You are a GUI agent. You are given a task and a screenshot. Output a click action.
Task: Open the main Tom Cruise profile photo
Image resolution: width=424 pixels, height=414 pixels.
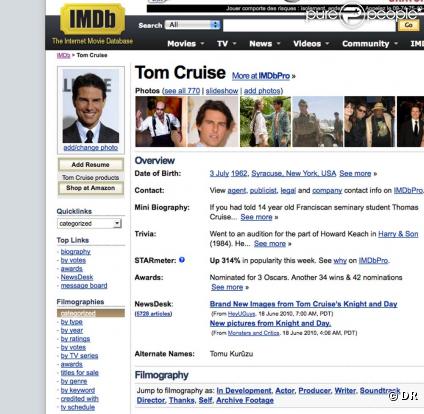91,106
